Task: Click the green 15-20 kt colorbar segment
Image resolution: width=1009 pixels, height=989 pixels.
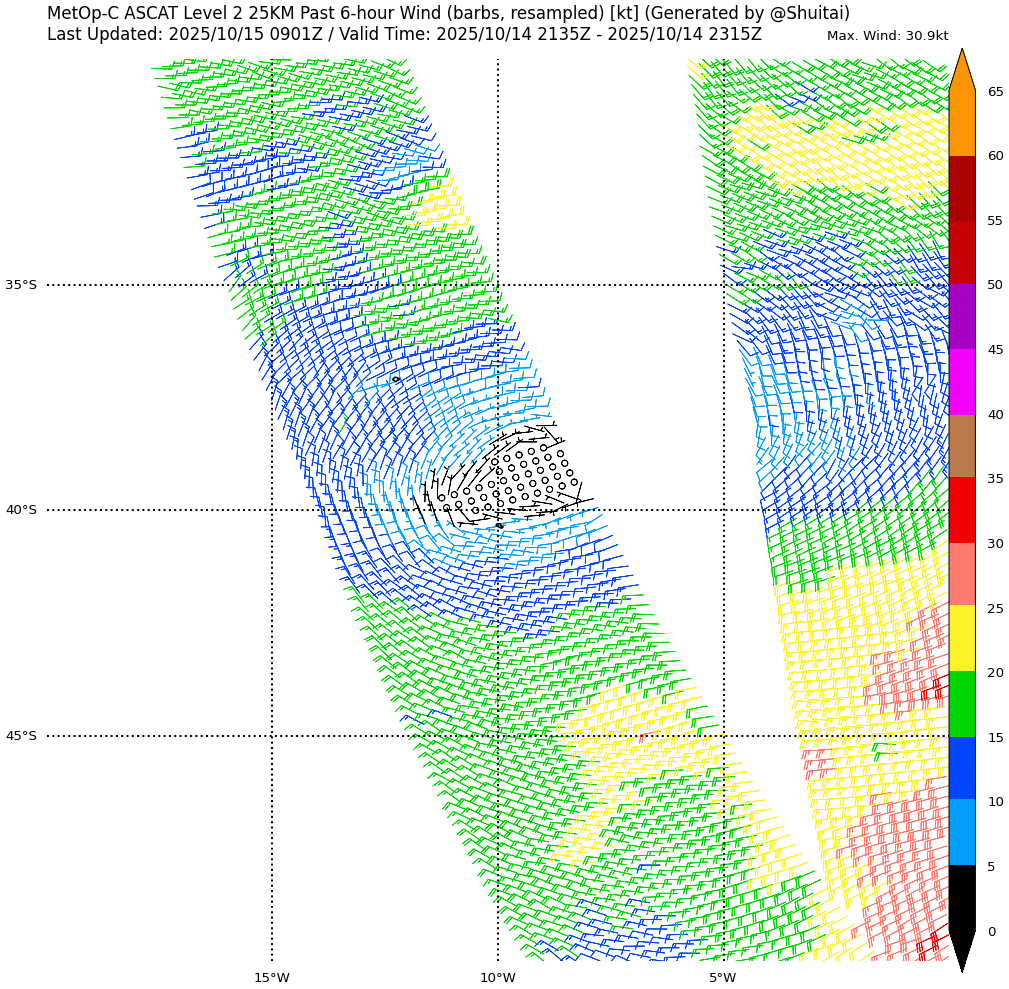Action: pyautogui.click(x=961, y=704)
